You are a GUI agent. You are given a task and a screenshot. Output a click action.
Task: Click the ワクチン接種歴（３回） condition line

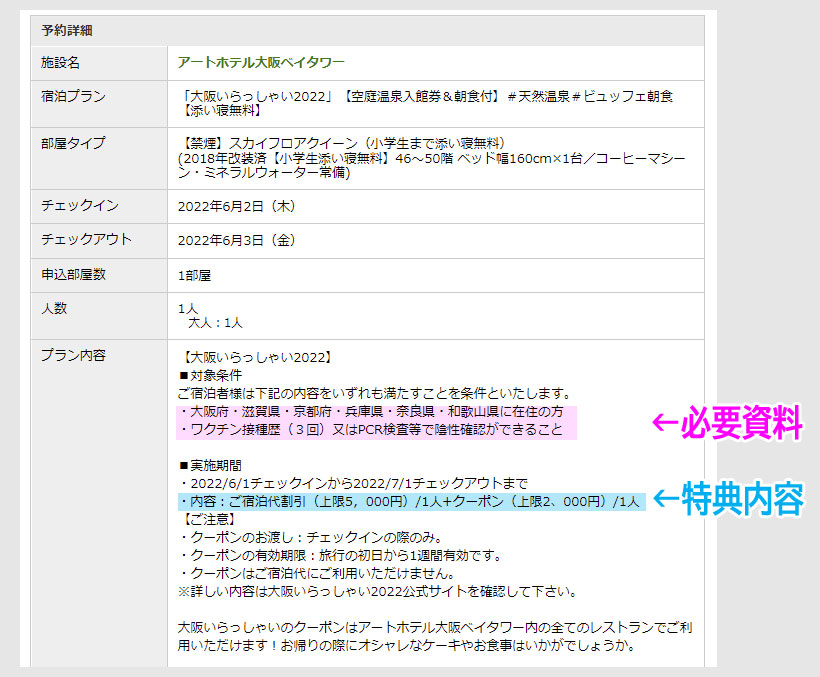[x=371, y=430]
